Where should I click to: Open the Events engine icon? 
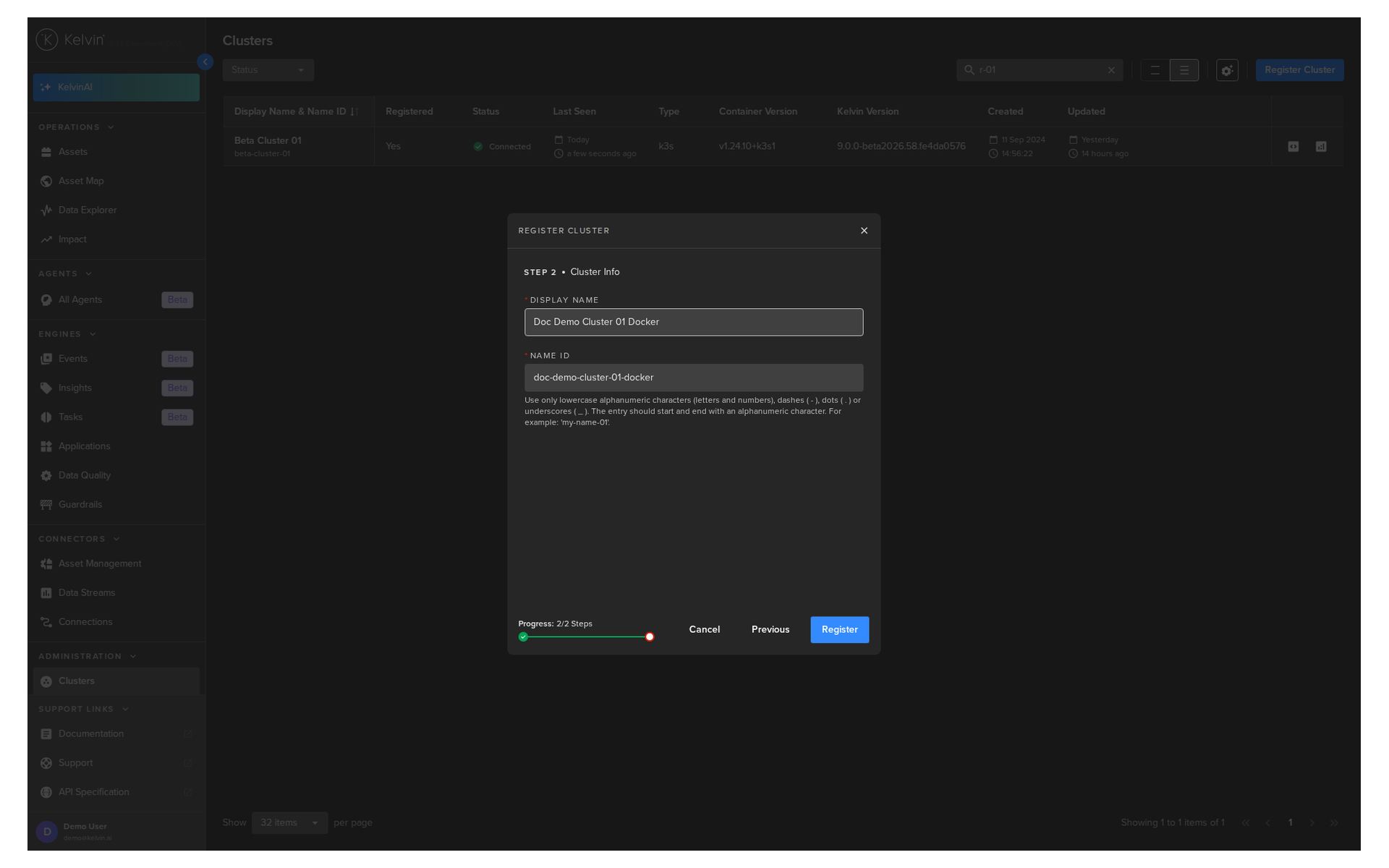coord(46,359)
